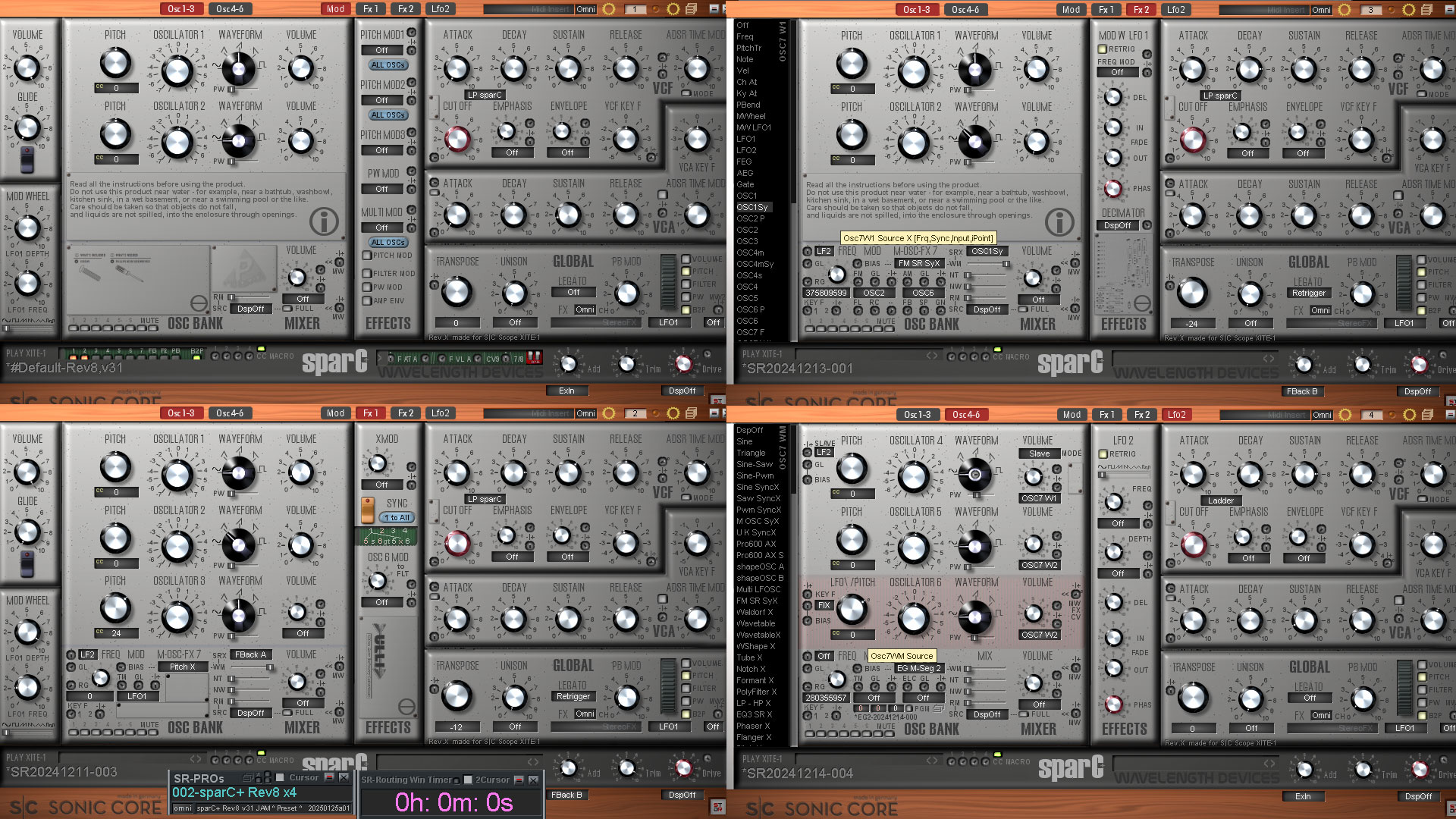Open the Ladder filter type dropdown
The image size is (1456, 819).
[x=1220, y=500]
